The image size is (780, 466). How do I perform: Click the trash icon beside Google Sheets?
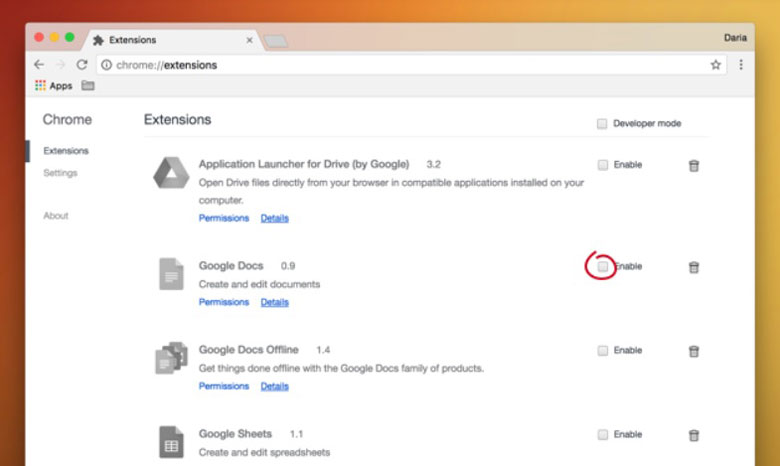(x=693, y=435)
